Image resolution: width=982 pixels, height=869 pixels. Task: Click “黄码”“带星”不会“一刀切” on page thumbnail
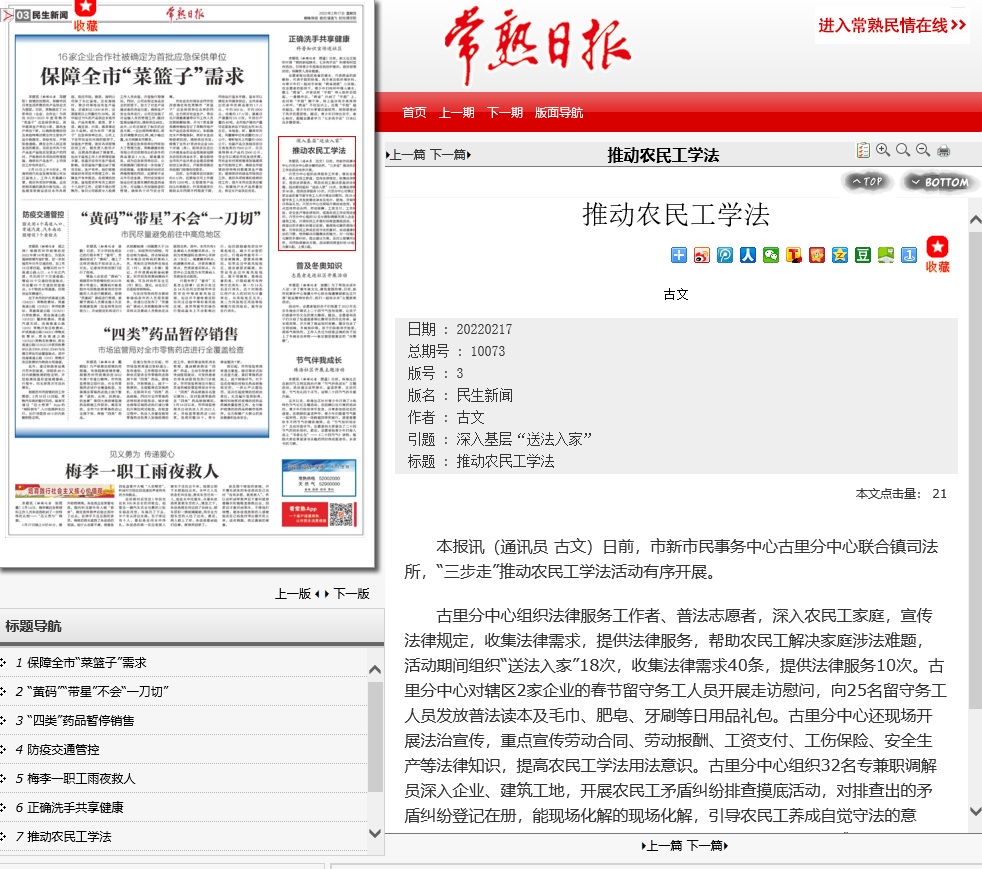coord(170,259)
